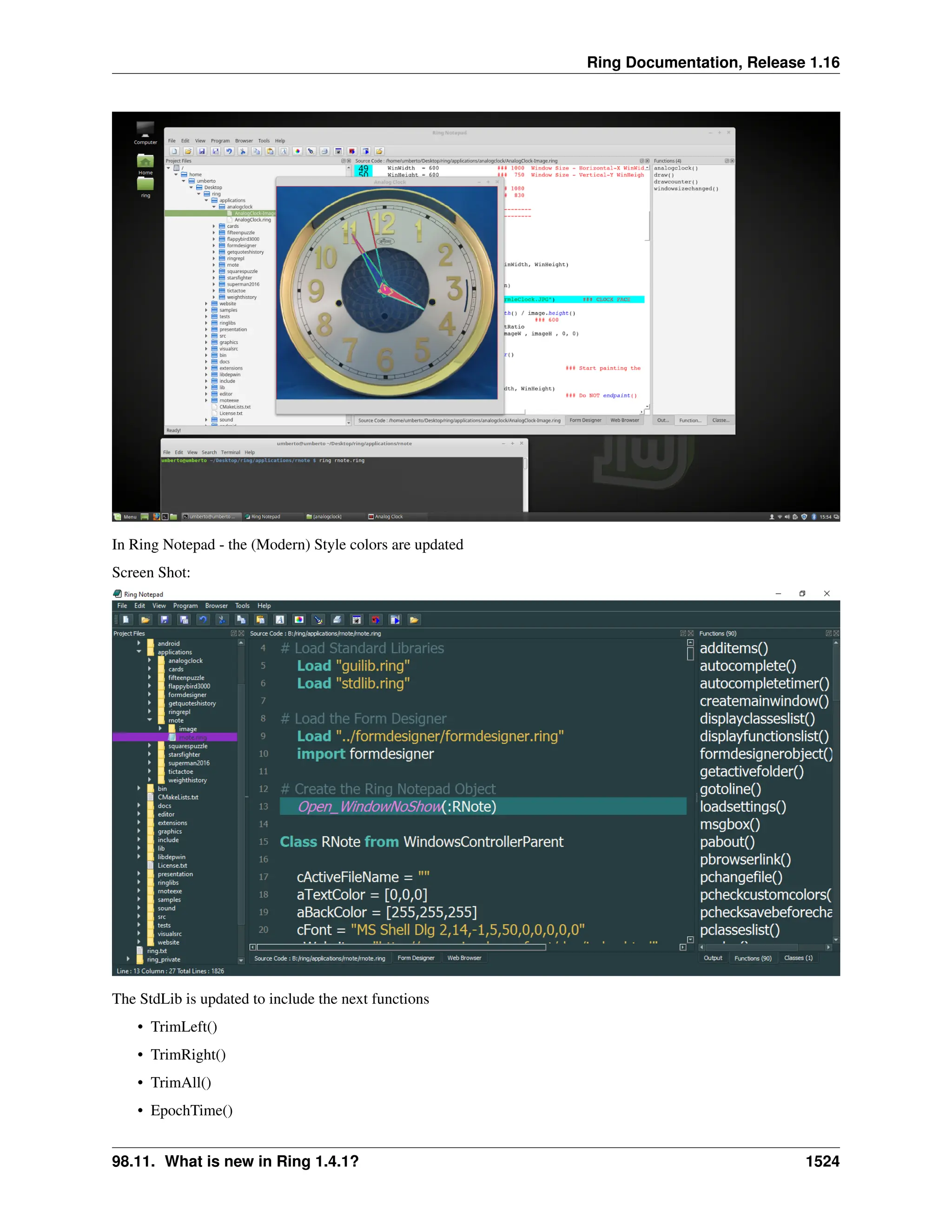
Task: Click New file icon in dark toolbar
Action: click(x=126, y=619)
